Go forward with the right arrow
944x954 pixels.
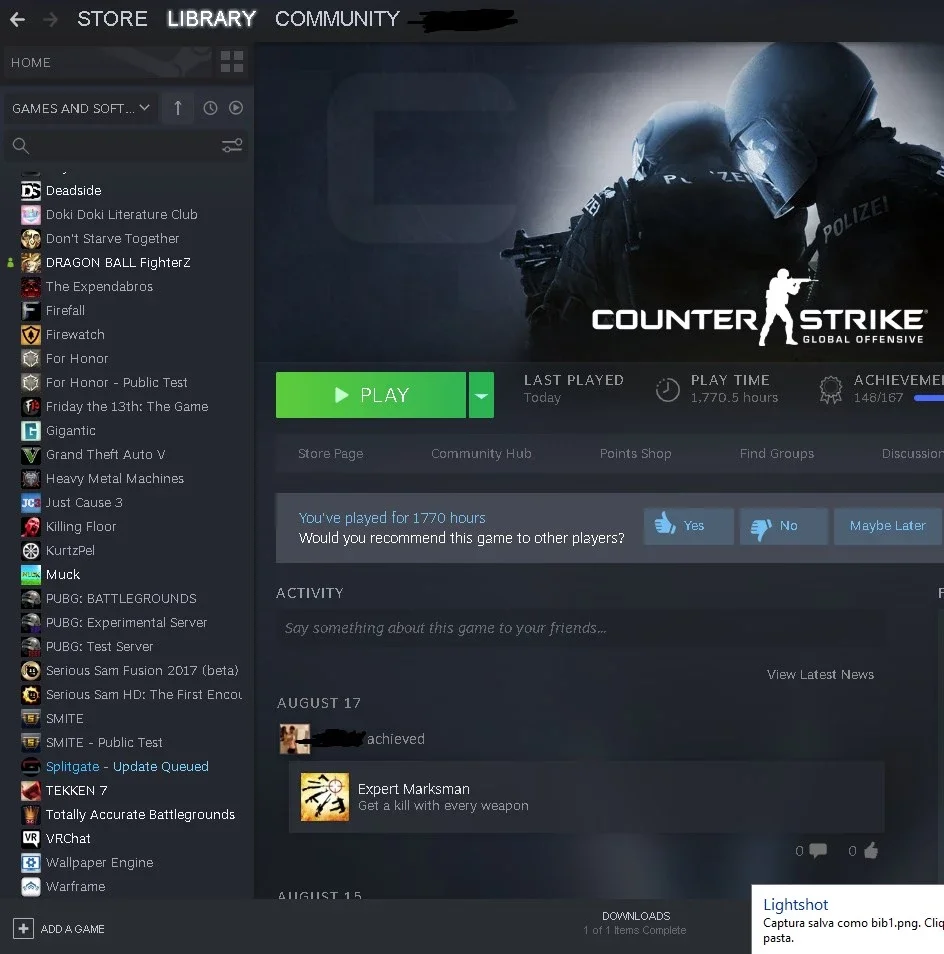50,19
